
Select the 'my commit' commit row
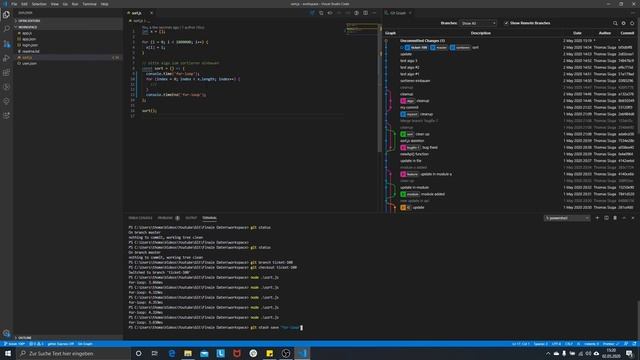tap(509, 107)
